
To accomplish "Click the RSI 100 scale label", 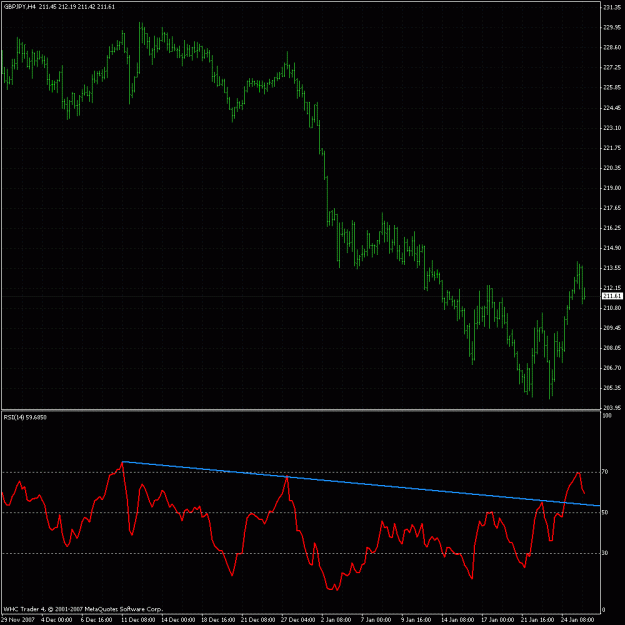I will pos(607,416).
